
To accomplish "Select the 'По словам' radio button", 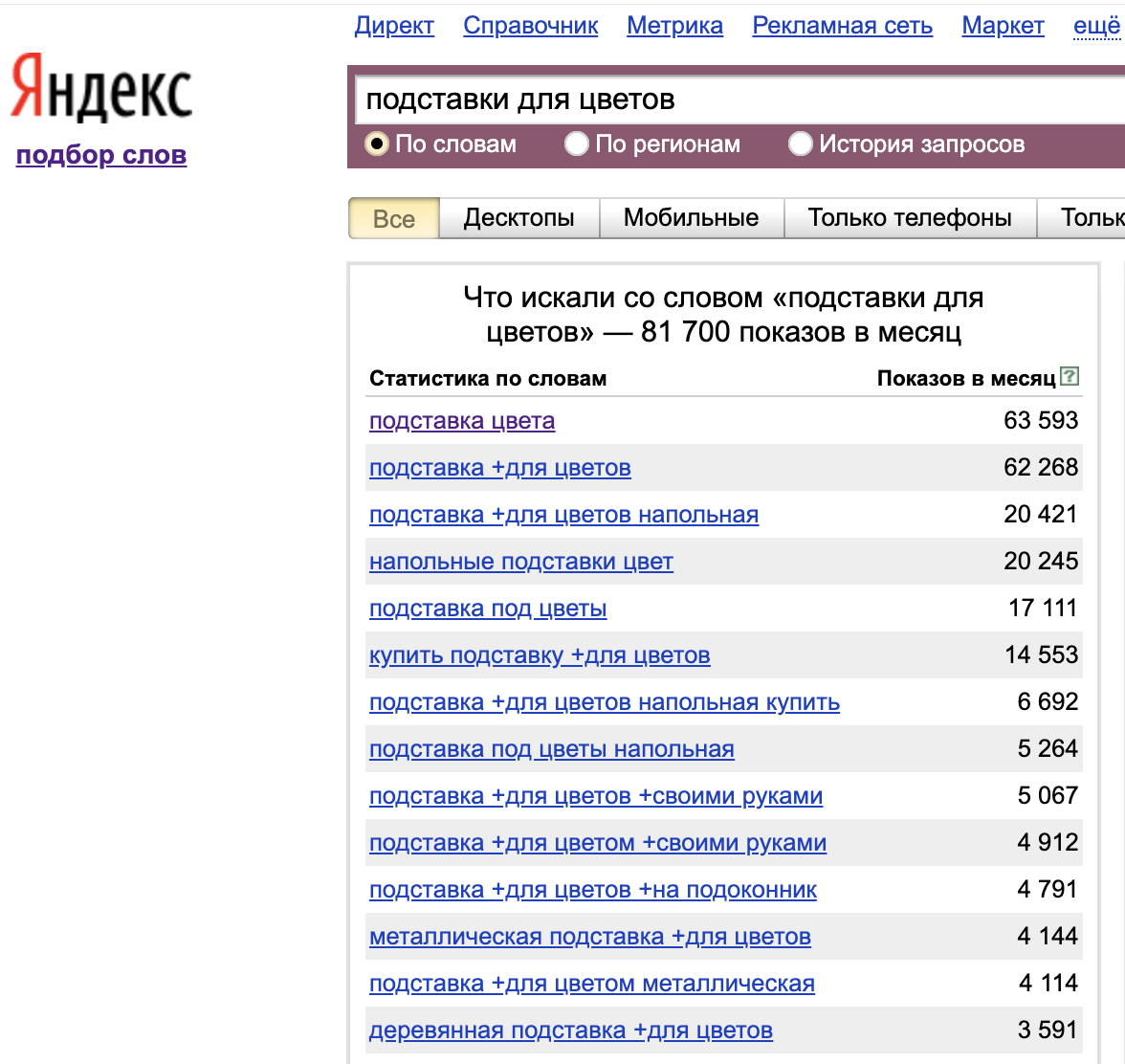I will click(378, 144).
